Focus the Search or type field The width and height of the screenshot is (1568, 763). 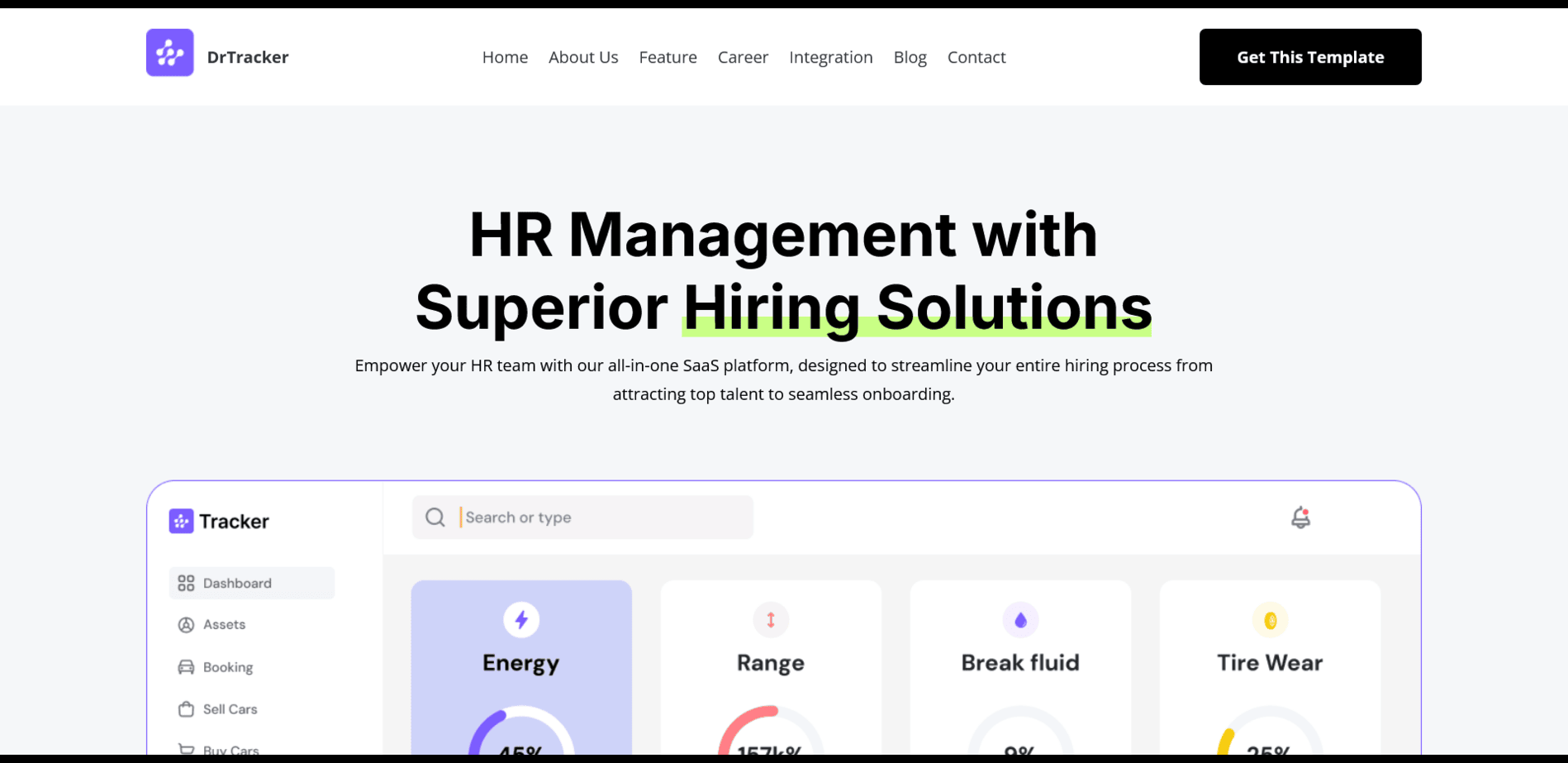point(603,517)
